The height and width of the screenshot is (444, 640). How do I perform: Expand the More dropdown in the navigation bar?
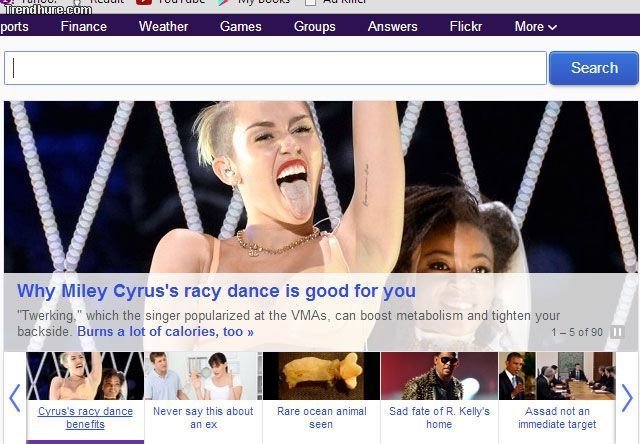(x=535, y=26)
